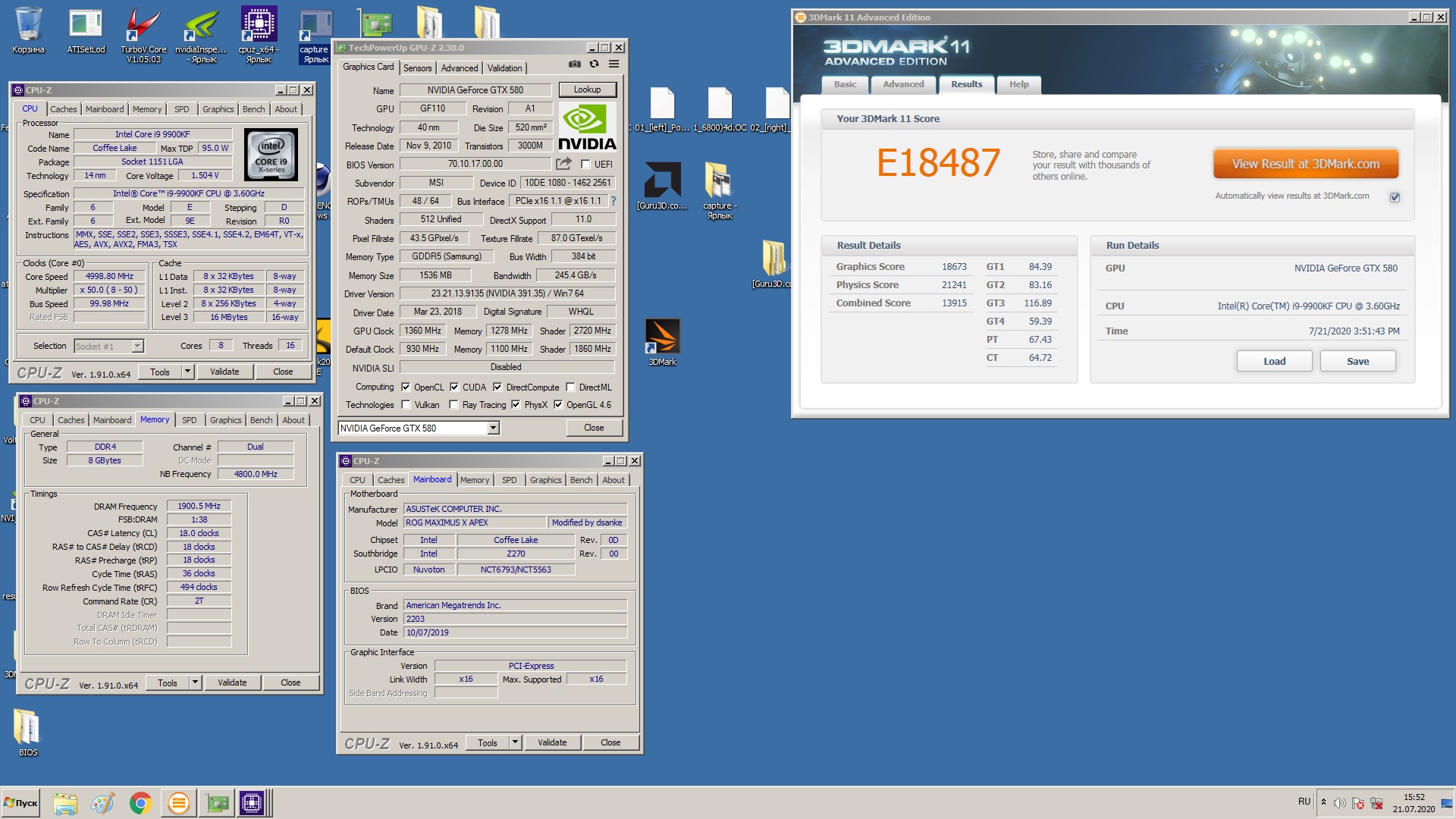Select SPD tab in CPU-Z Memory window

click(190, 420)
